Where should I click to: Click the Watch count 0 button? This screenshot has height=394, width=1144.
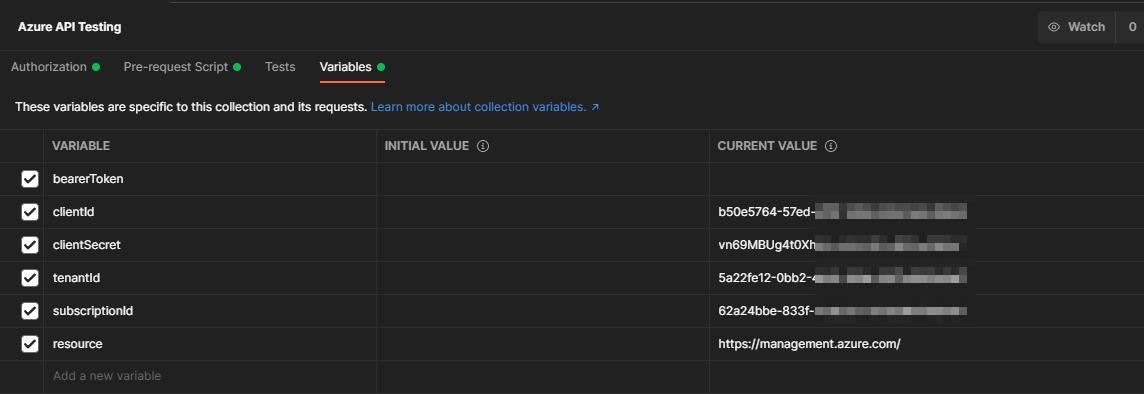tap(1132, 27)
